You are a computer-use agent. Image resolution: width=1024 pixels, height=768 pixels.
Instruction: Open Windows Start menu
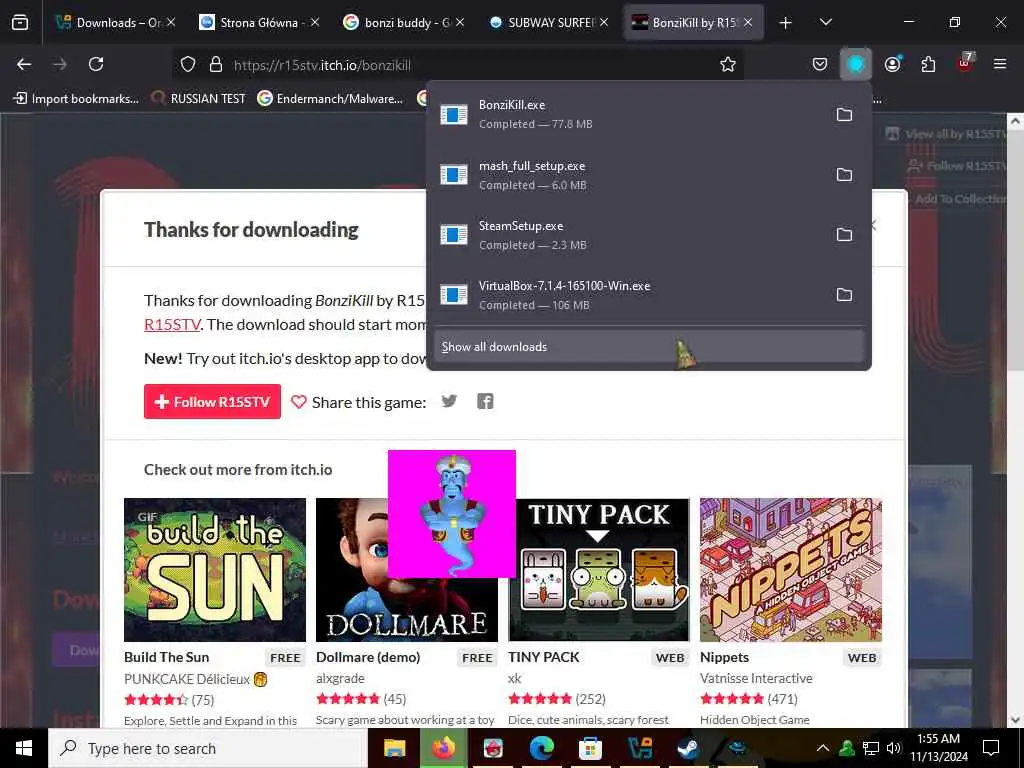24,748
